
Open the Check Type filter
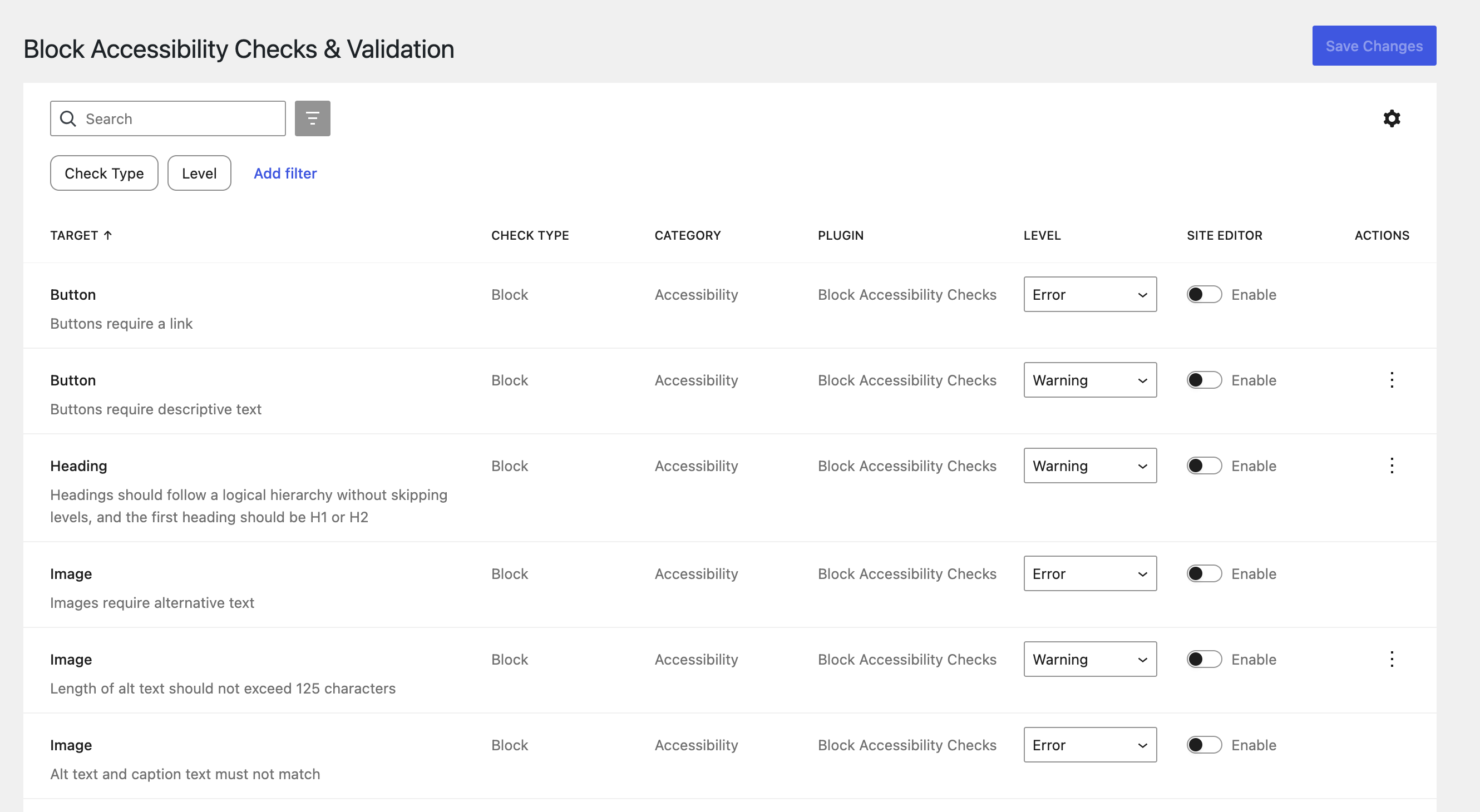coord(104,173)
